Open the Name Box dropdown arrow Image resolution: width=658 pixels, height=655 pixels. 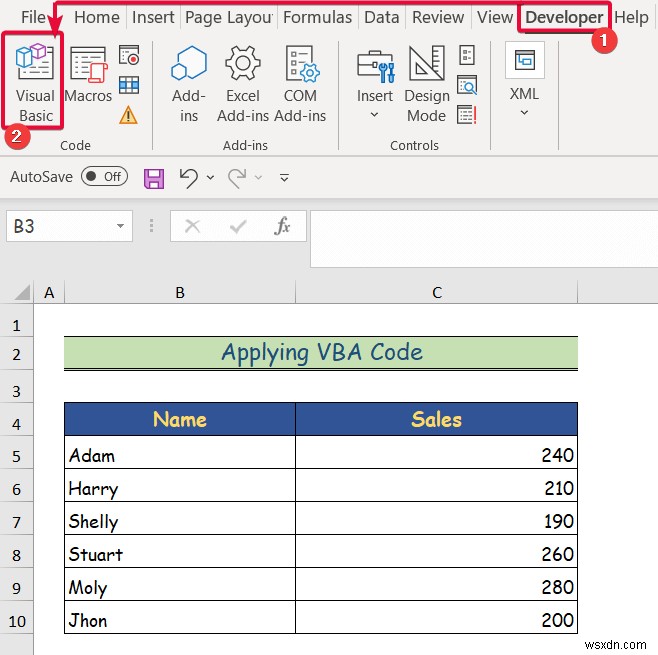120,226
